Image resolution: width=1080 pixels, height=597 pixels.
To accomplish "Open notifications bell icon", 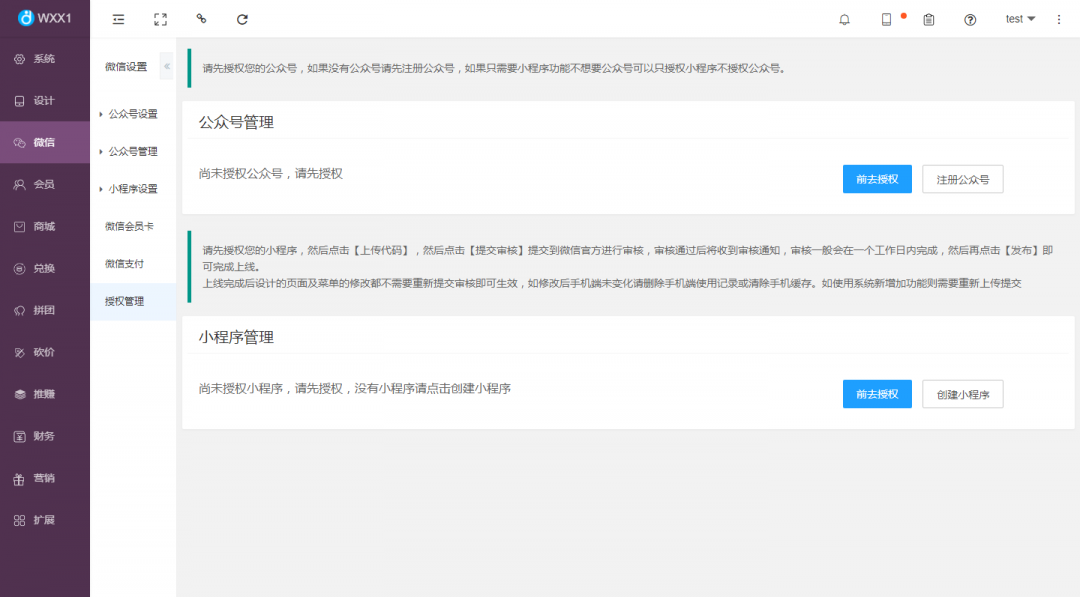I will pos(845,19).
